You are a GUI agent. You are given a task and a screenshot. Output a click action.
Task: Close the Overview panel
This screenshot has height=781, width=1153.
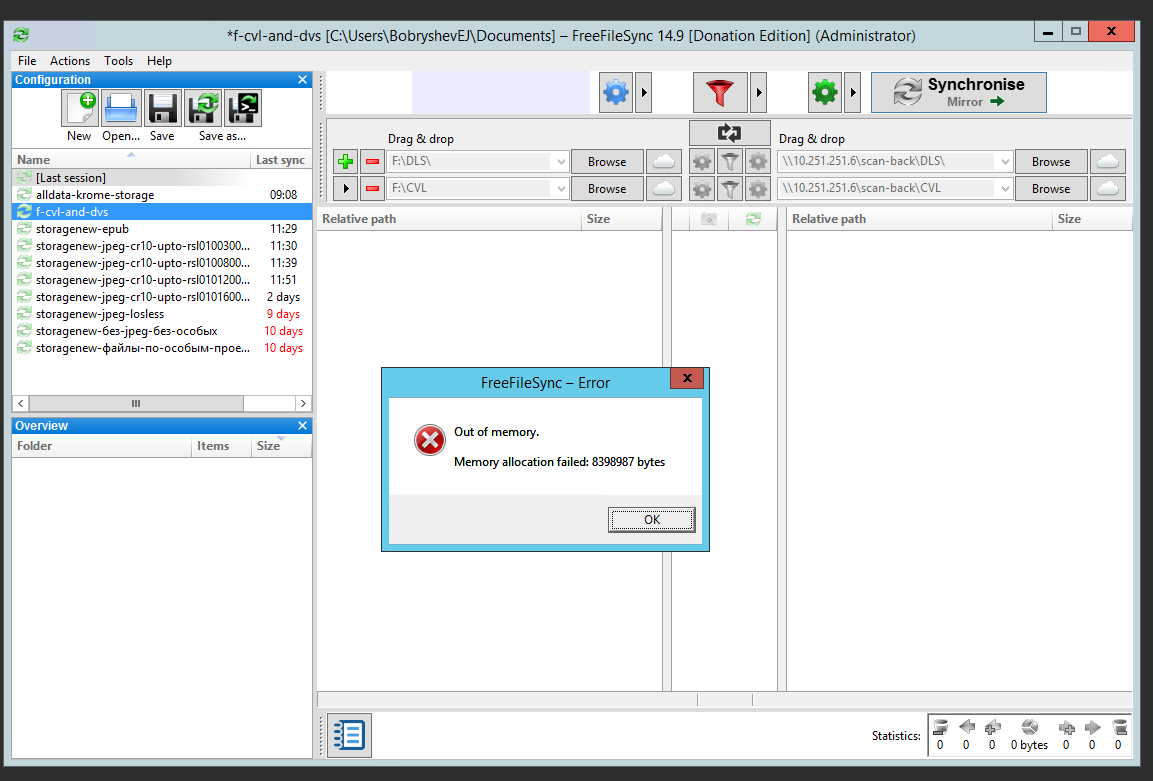[302, 426]
